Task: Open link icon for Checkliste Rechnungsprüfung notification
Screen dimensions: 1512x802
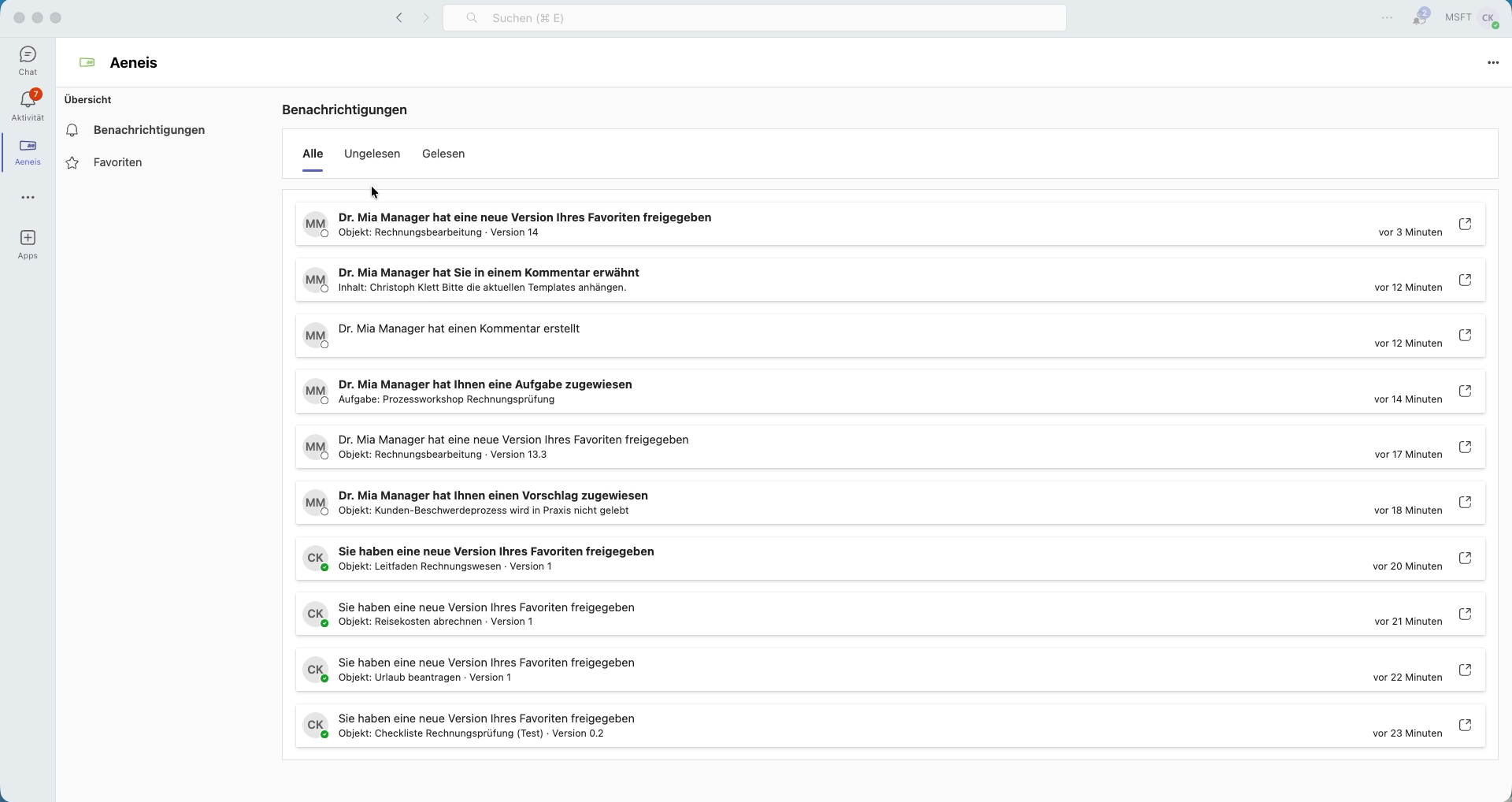Action: [1465, 726]
